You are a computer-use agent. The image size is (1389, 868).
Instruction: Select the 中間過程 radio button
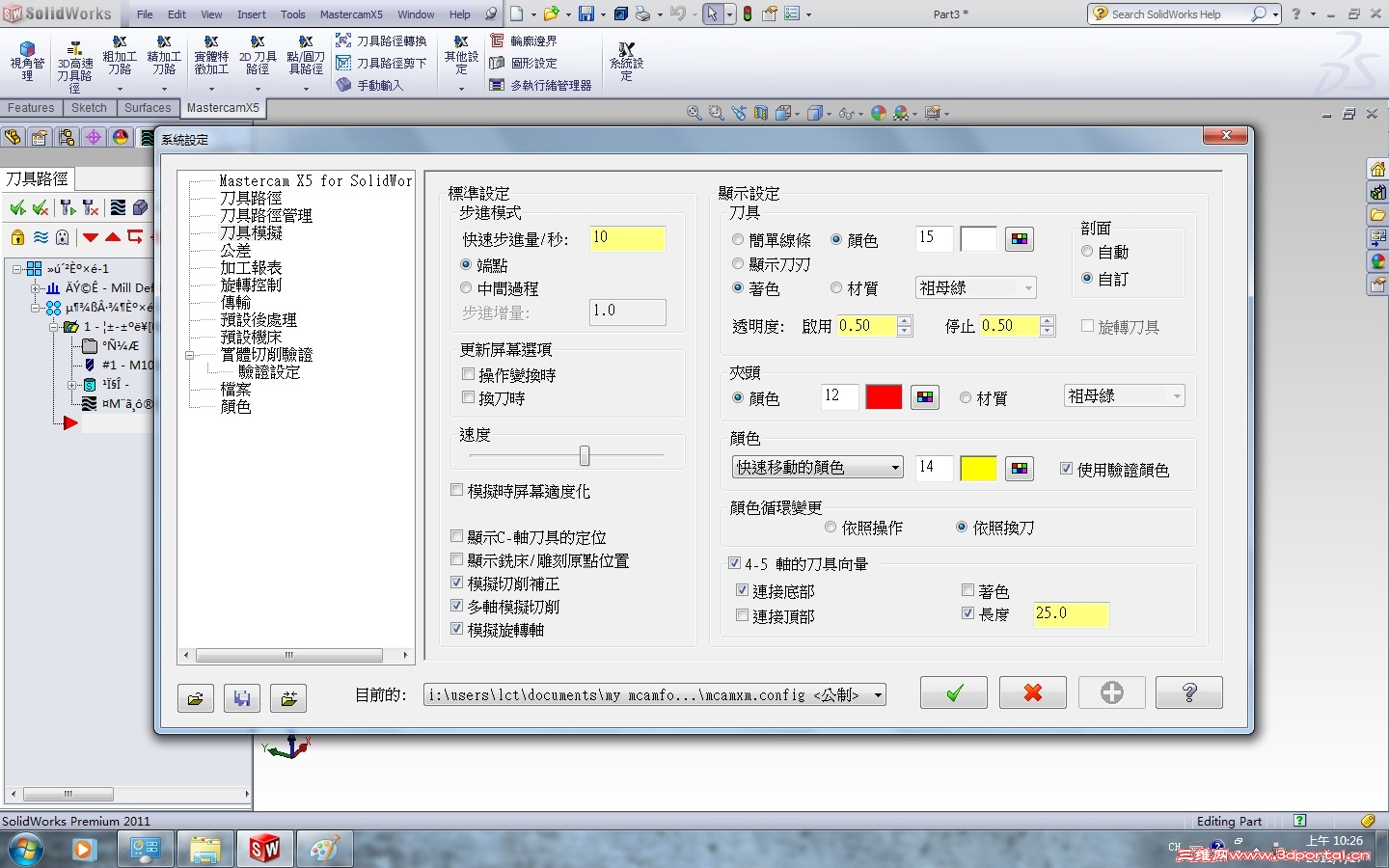[467, 288]
